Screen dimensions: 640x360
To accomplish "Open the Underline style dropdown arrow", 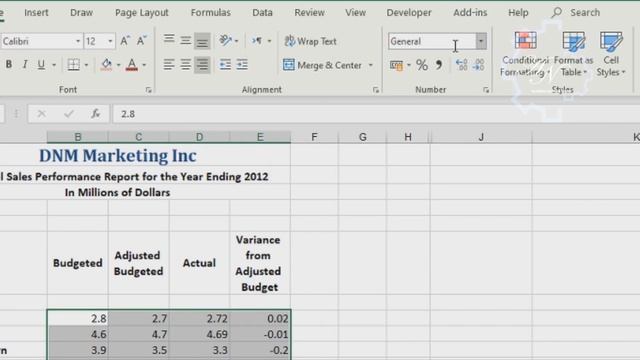I will point(54,64).
